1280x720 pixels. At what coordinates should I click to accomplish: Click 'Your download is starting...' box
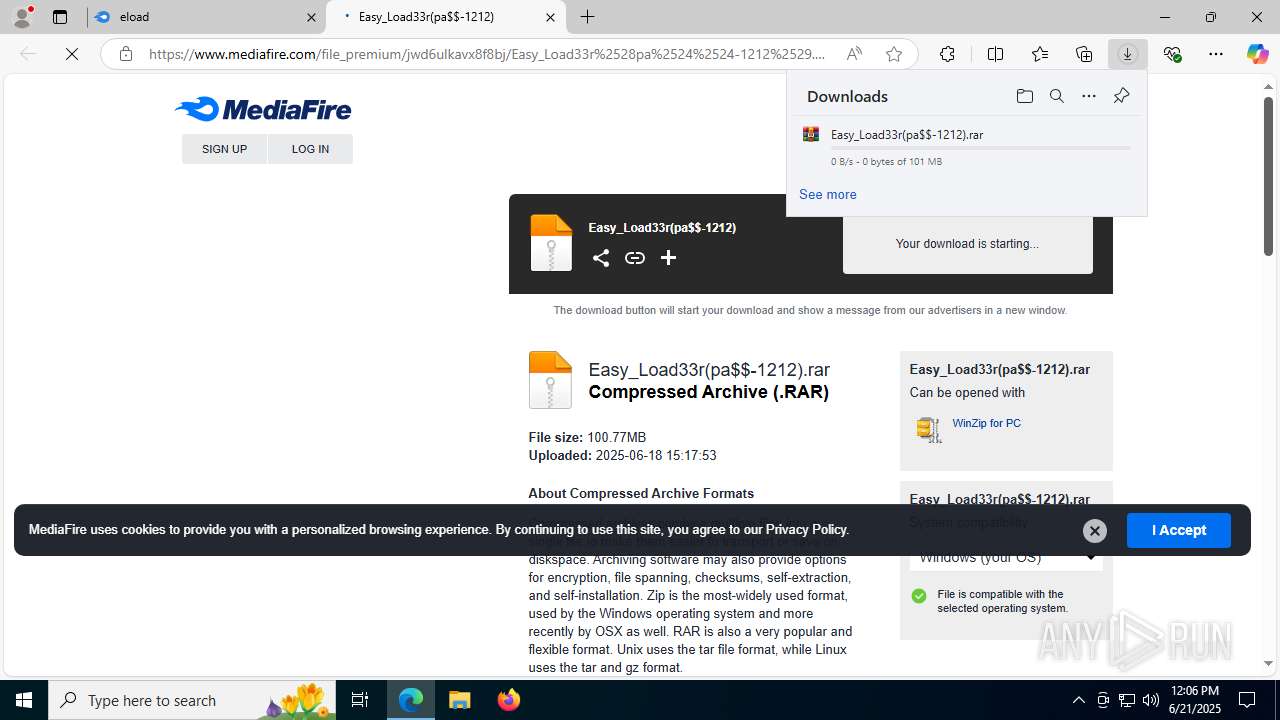point(967,243)
